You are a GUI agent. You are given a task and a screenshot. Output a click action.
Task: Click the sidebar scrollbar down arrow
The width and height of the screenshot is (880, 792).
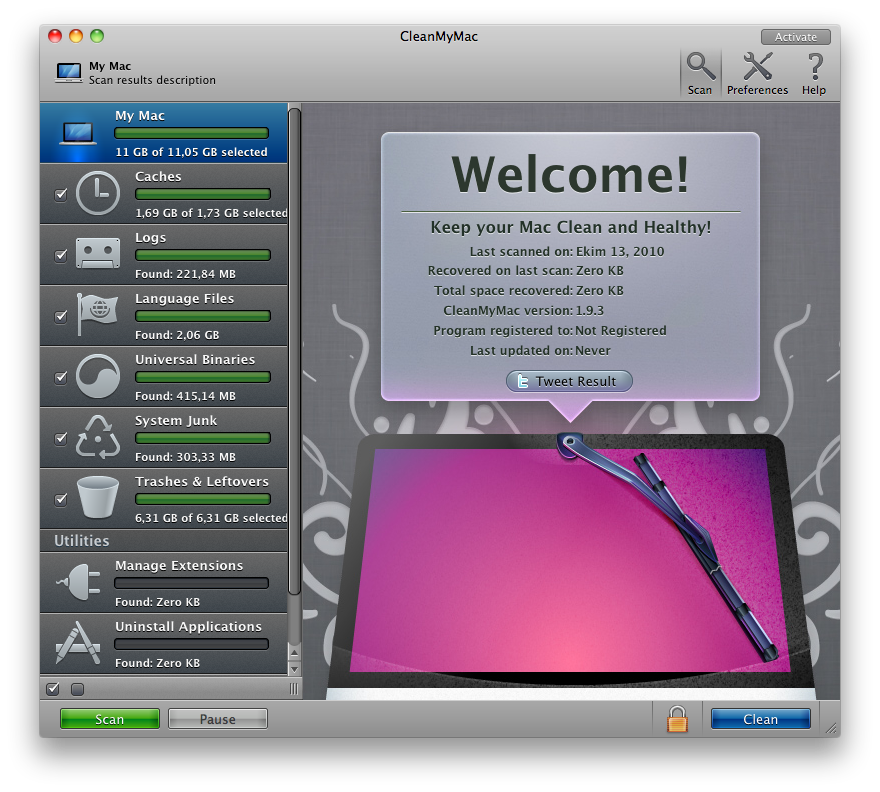click(294, 668)
